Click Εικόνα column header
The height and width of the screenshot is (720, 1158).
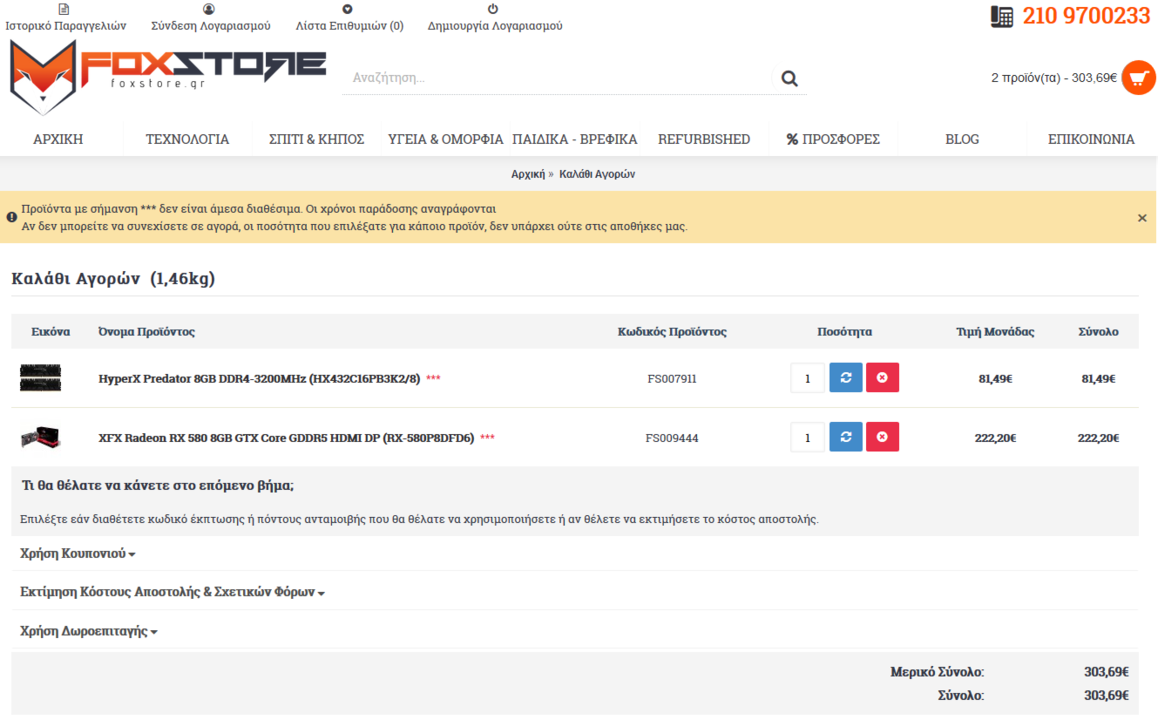point(50,332)
